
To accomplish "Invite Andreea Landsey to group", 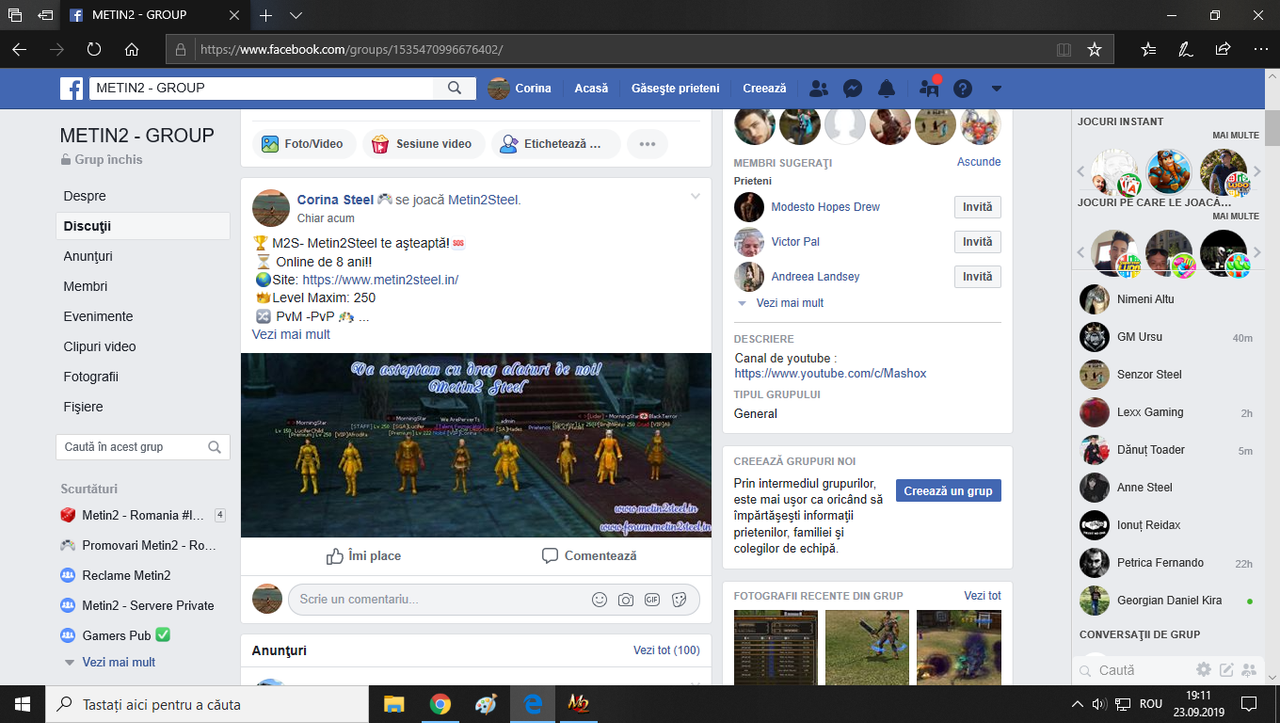I will 977,276.
